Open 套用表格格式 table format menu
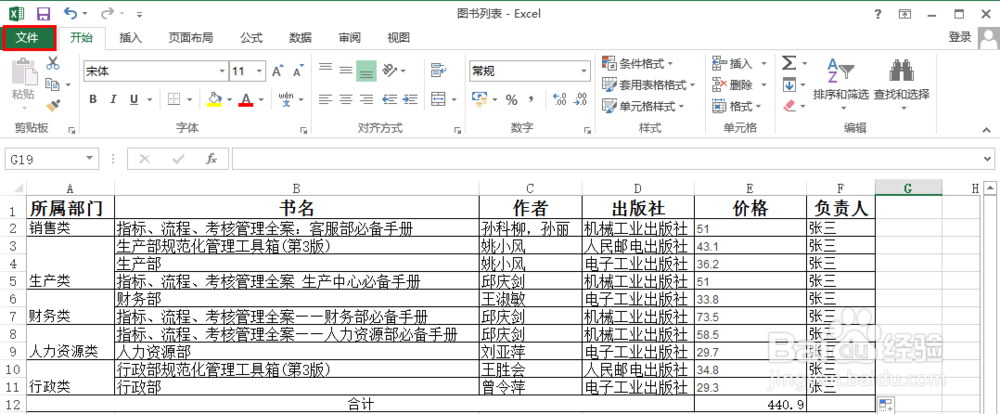 [x=649, y=84]
